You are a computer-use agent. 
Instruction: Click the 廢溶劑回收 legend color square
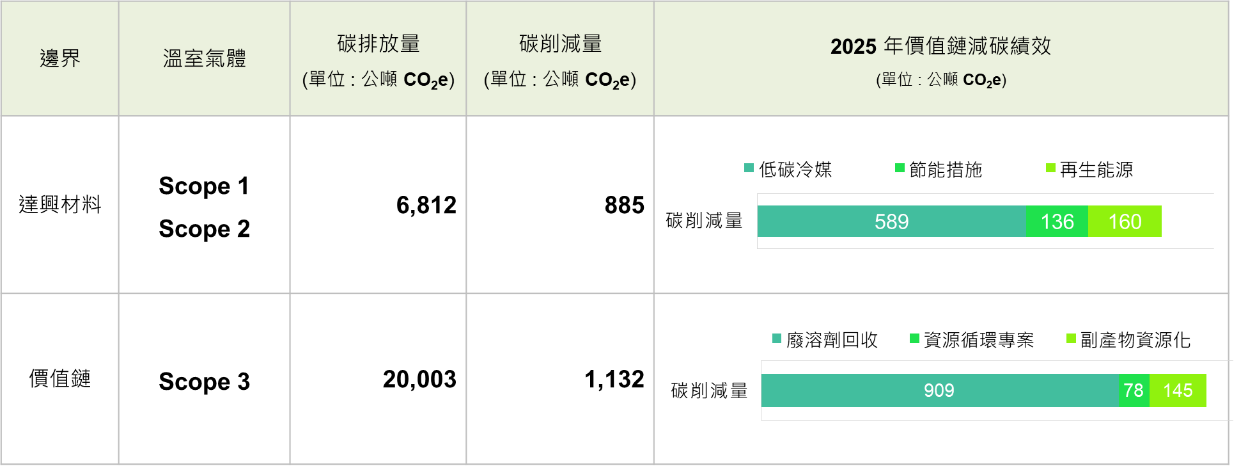click(777, 340)
